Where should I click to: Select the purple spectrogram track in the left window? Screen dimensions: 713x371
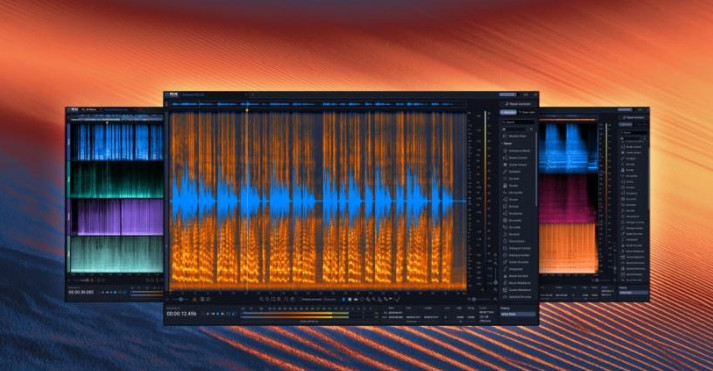click(117, 217)
